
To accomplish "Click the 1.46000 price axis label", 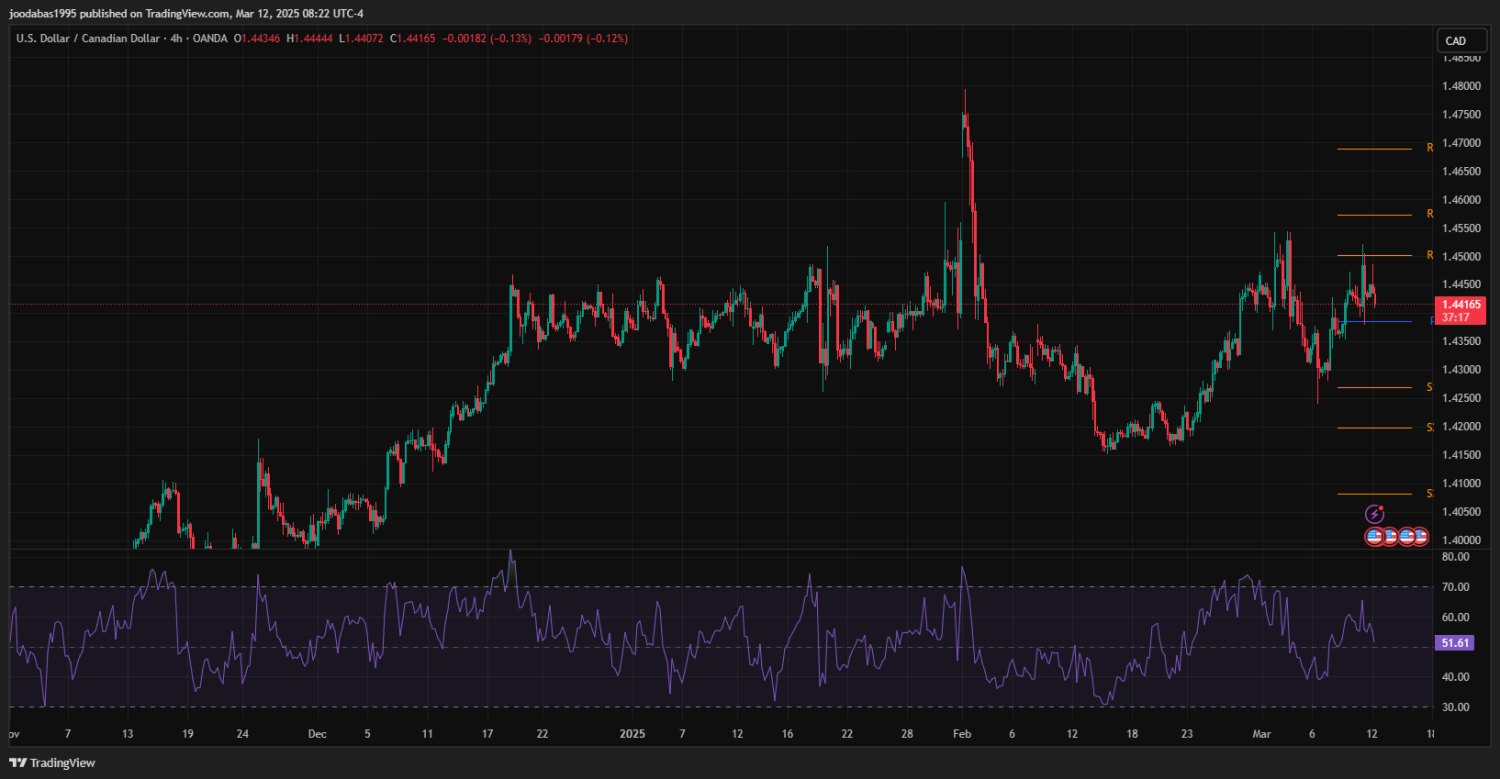I will point(1461,200).
